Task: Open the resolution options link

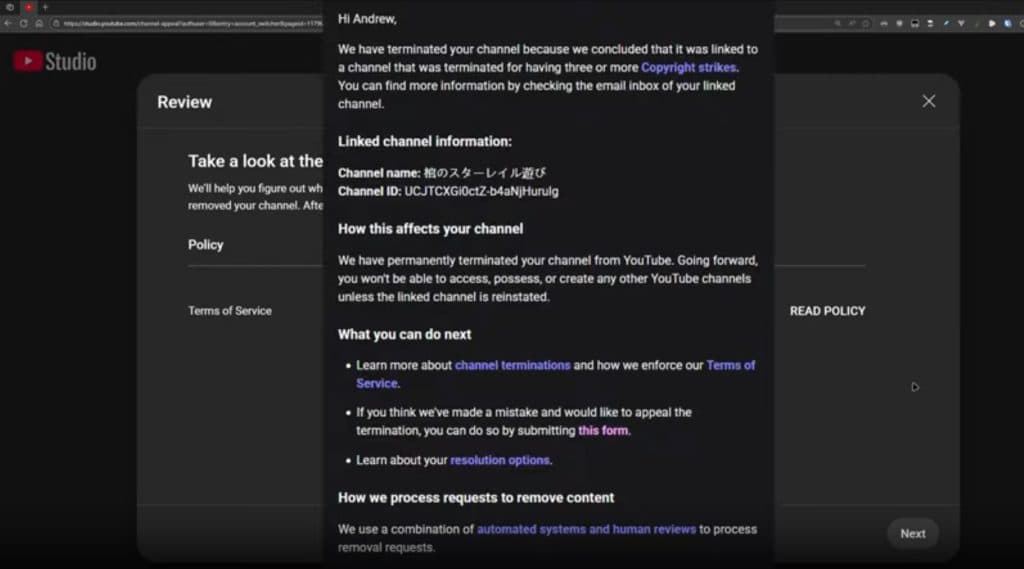Action: click(x=499, y=460)
